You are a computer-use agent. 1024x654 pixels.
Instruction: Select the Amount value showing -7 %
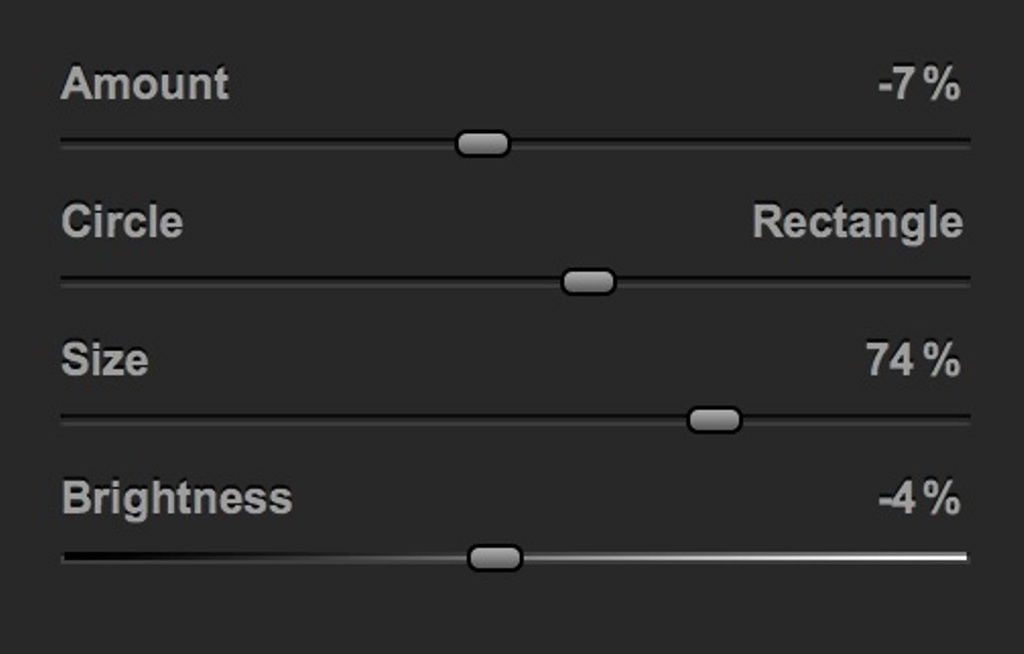coord(919,86)
